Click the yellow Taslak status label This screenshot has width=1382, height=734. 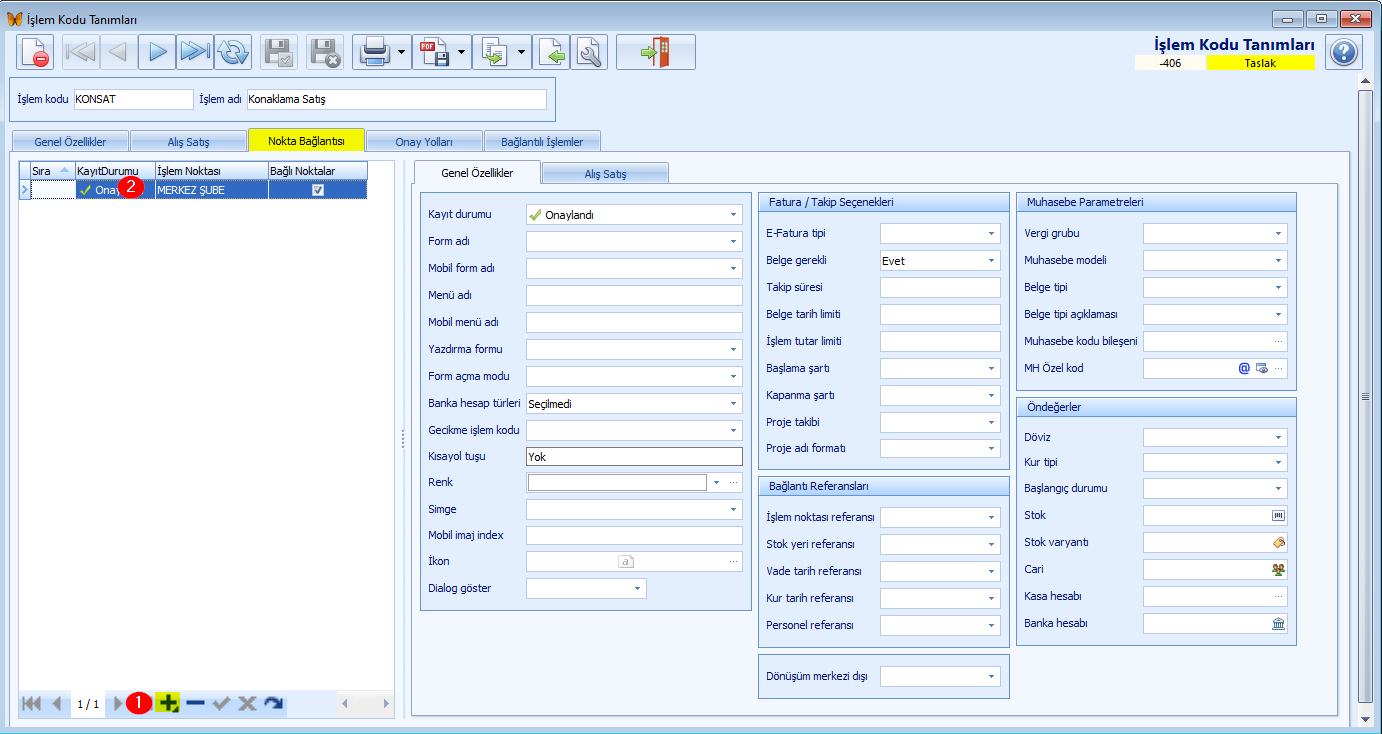pos(1260,63)
